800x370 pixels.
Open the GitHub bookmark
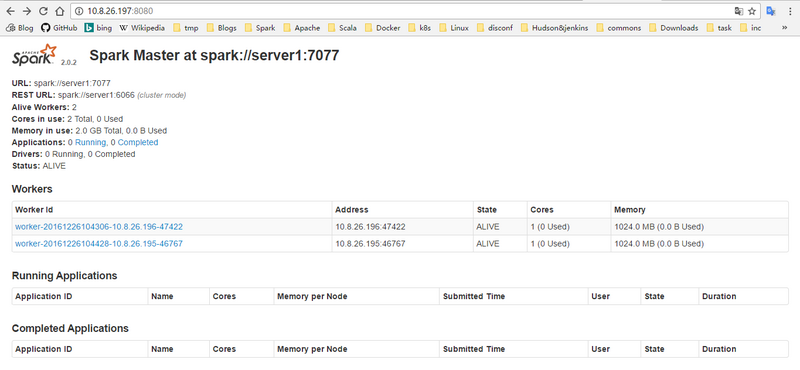(59, 28)
